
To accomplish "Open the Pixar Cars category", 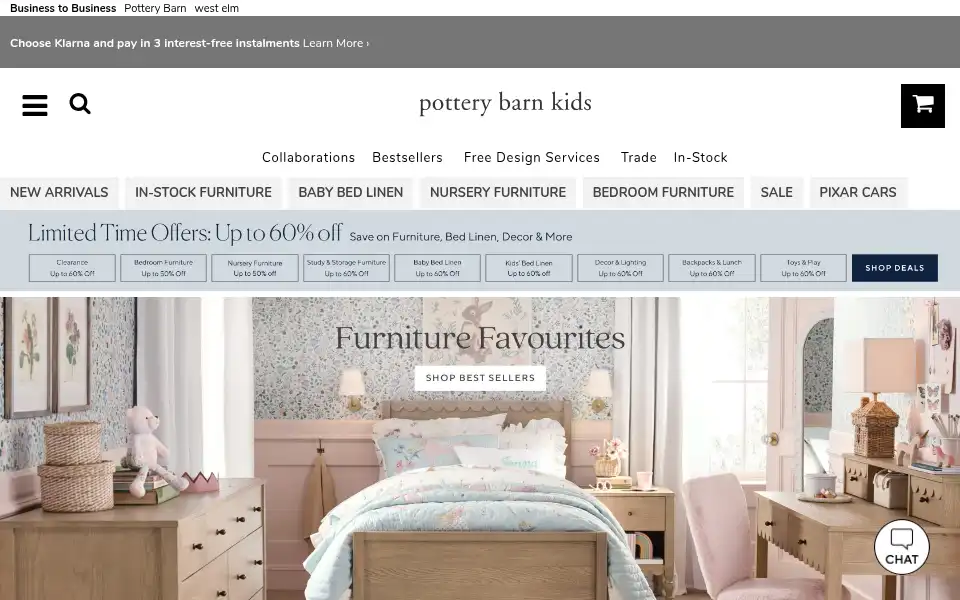I will pyautogui.click(x=858, y=192).
